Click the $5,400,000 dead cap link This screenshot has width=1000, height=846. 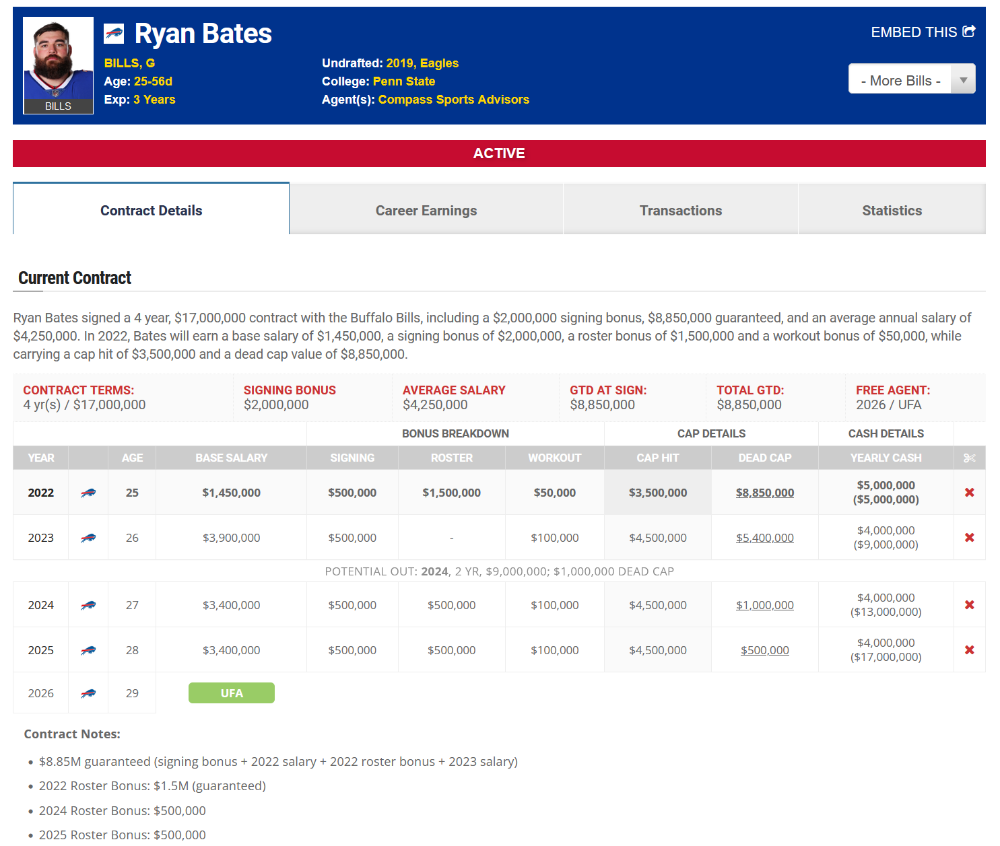click(765, 538)
